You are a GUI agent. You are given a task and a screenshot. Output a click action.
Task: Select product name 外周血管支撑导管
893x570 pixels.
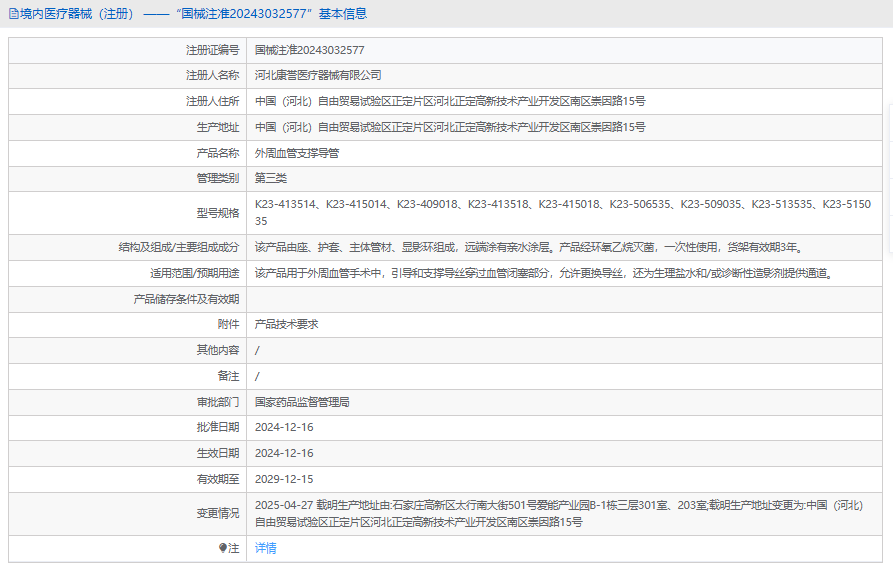click(297, 153)
